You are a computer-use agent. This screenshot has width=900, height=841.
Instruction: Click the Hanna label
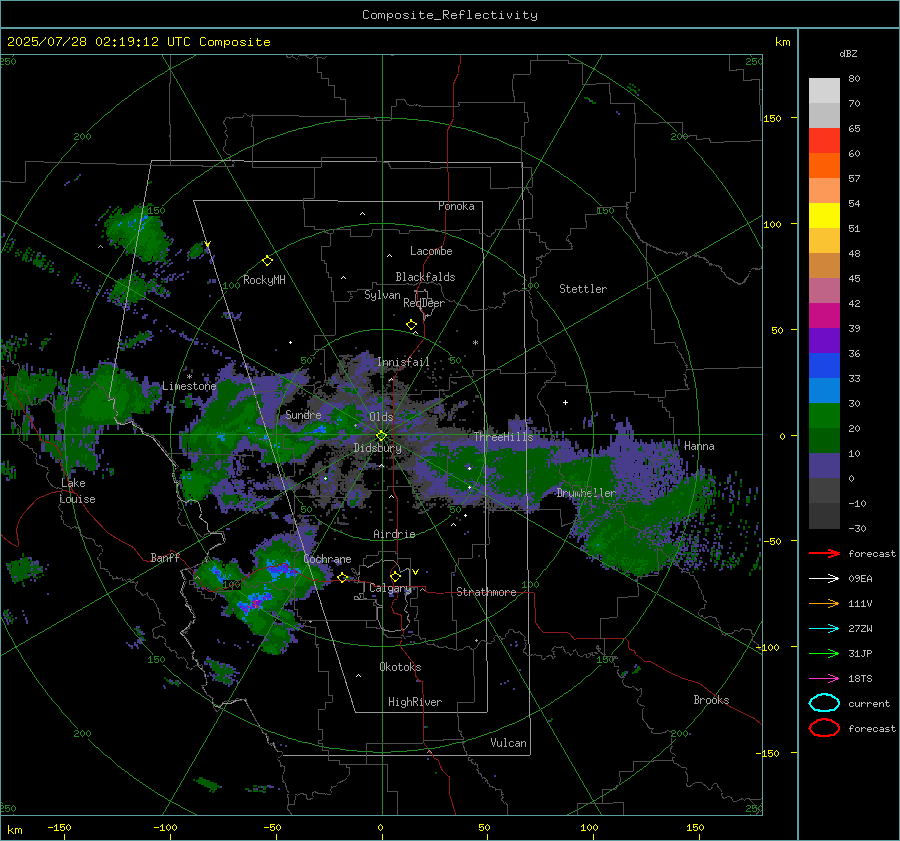tap(699, 446)
